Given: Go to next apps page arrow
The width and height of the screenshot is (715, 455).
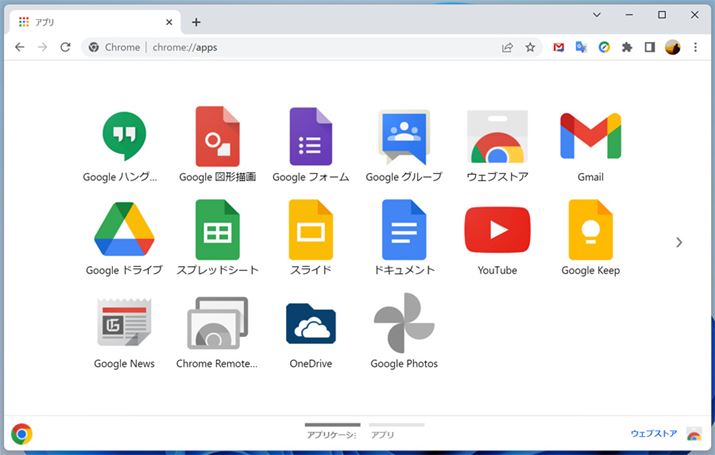Looking at the screenshot, I should tap(679, 242).
